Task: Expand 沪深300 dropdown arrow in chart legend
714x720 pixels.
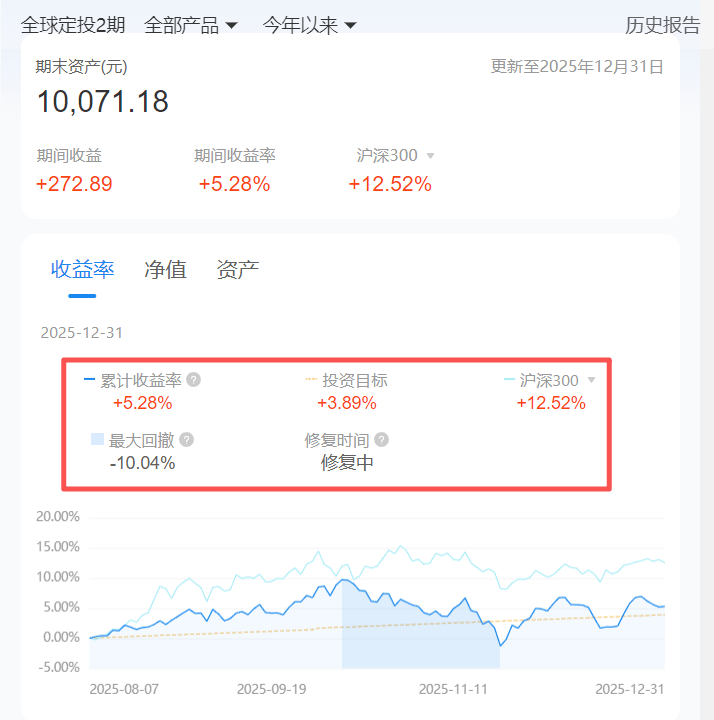Action: coord(591,380)
